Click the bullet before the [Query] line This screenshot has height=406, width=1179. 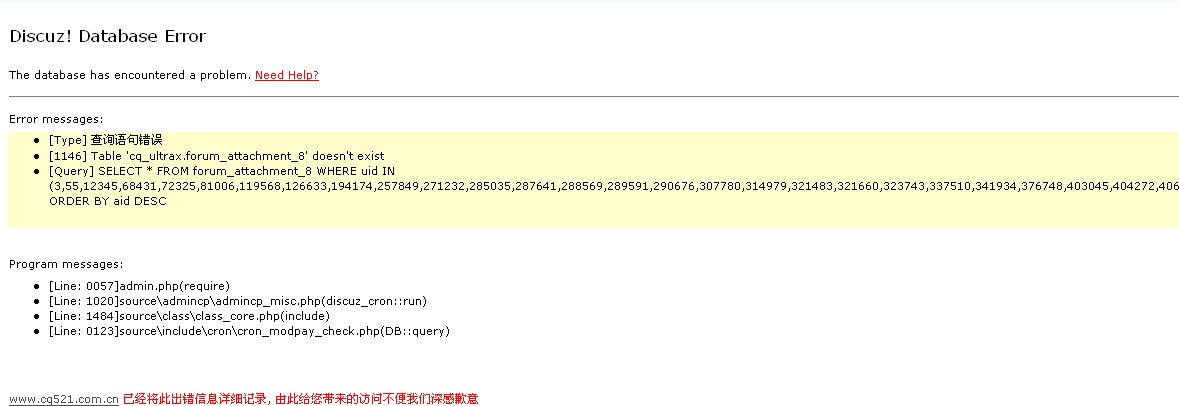[37, 171]
